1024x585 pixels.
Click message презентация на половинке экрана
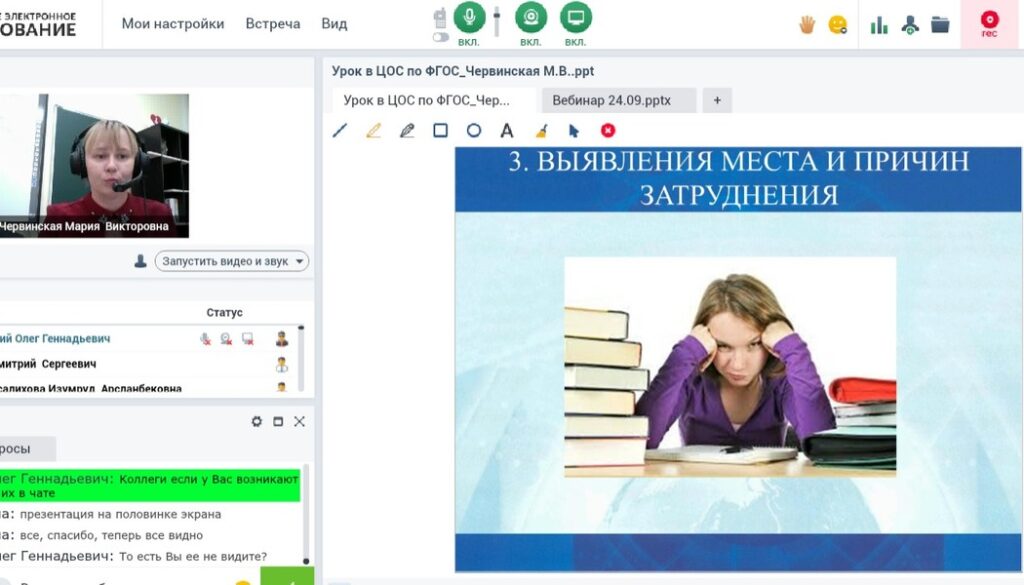pyautogui.click(x=120, y=514)
